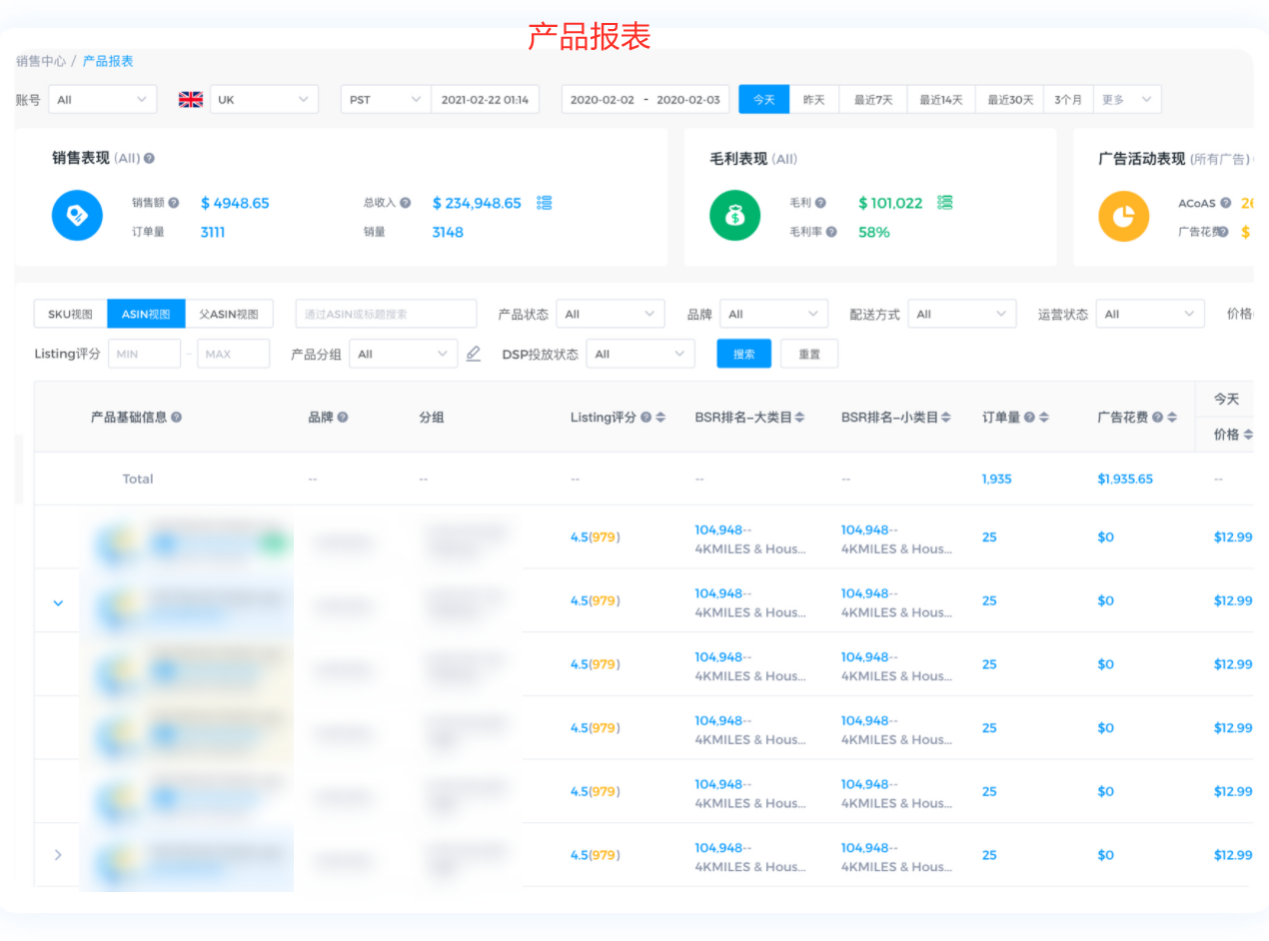Click the orange pie chart icon

coord(1123,216)
